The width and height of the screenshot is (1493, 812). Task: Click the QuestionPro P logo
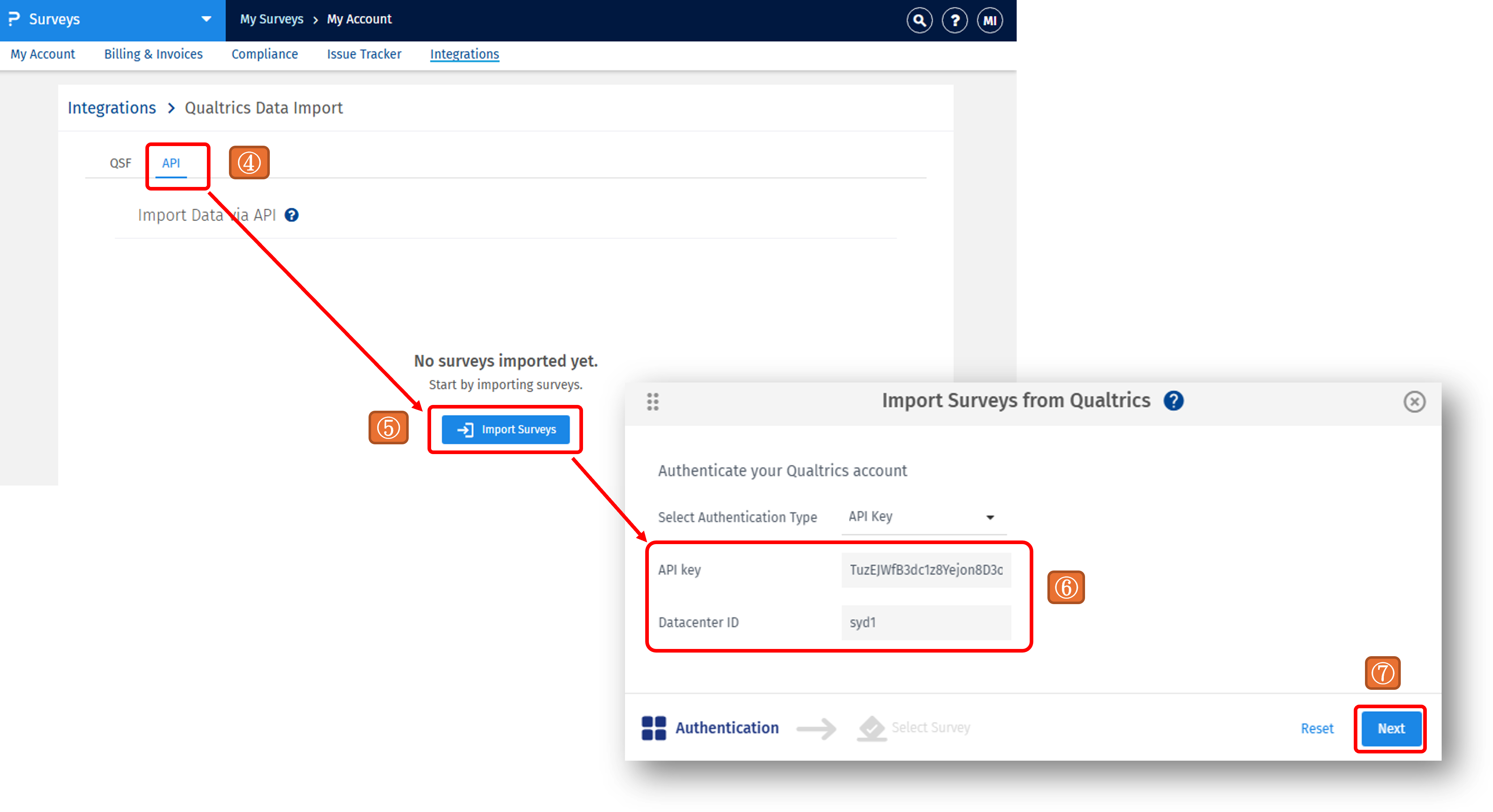click(14, 19)
